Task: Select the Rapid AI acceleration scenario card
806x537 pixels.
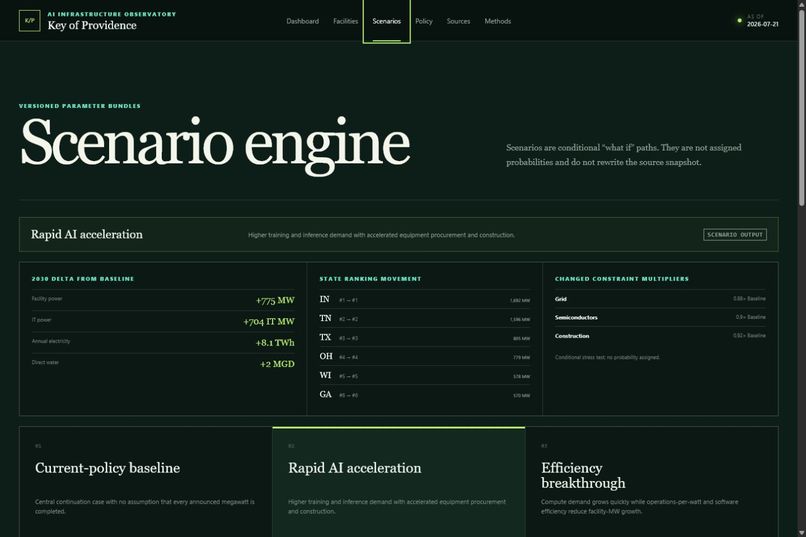Action: click(x=399, y=482)
